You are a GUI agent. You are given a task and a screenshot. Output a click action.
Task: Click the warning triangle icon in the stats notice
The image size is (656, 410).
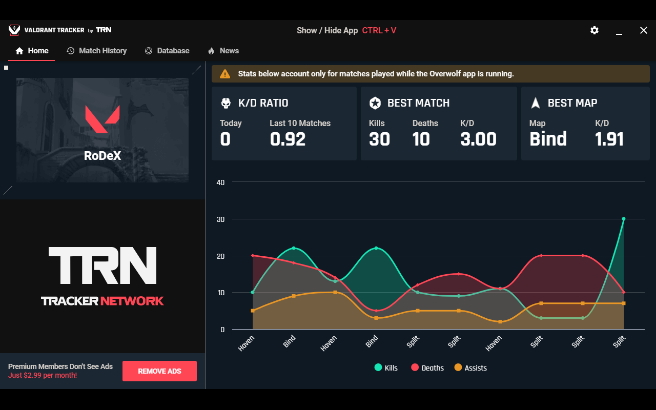(x=225, y=74)
